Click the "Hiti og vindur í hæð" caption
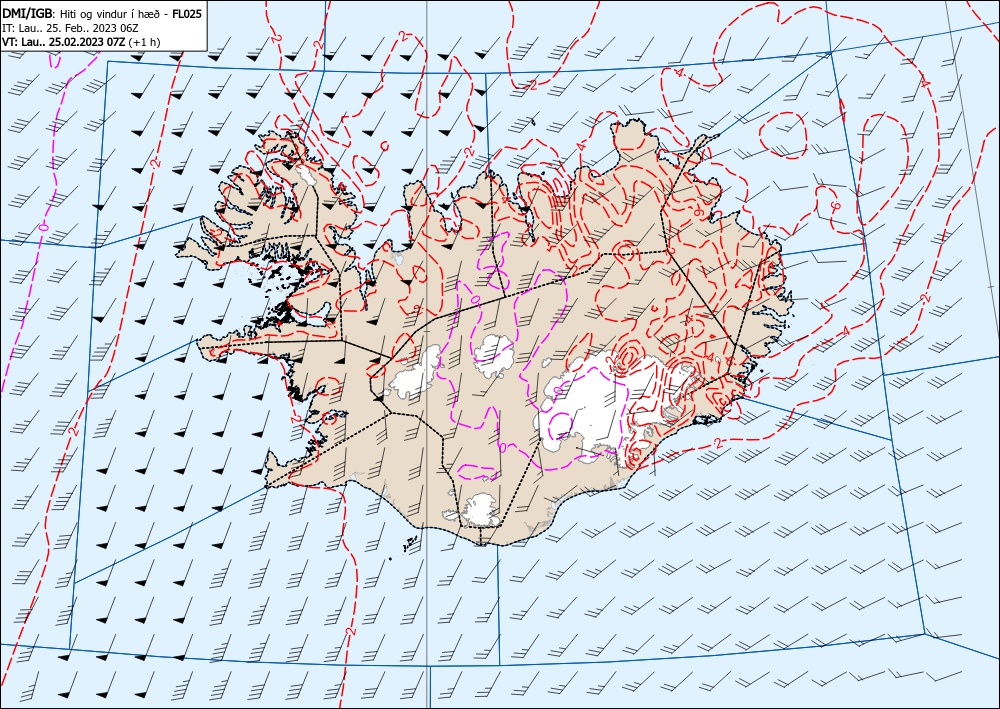This screenshot has width=1000, height=709. pos(112,14)
